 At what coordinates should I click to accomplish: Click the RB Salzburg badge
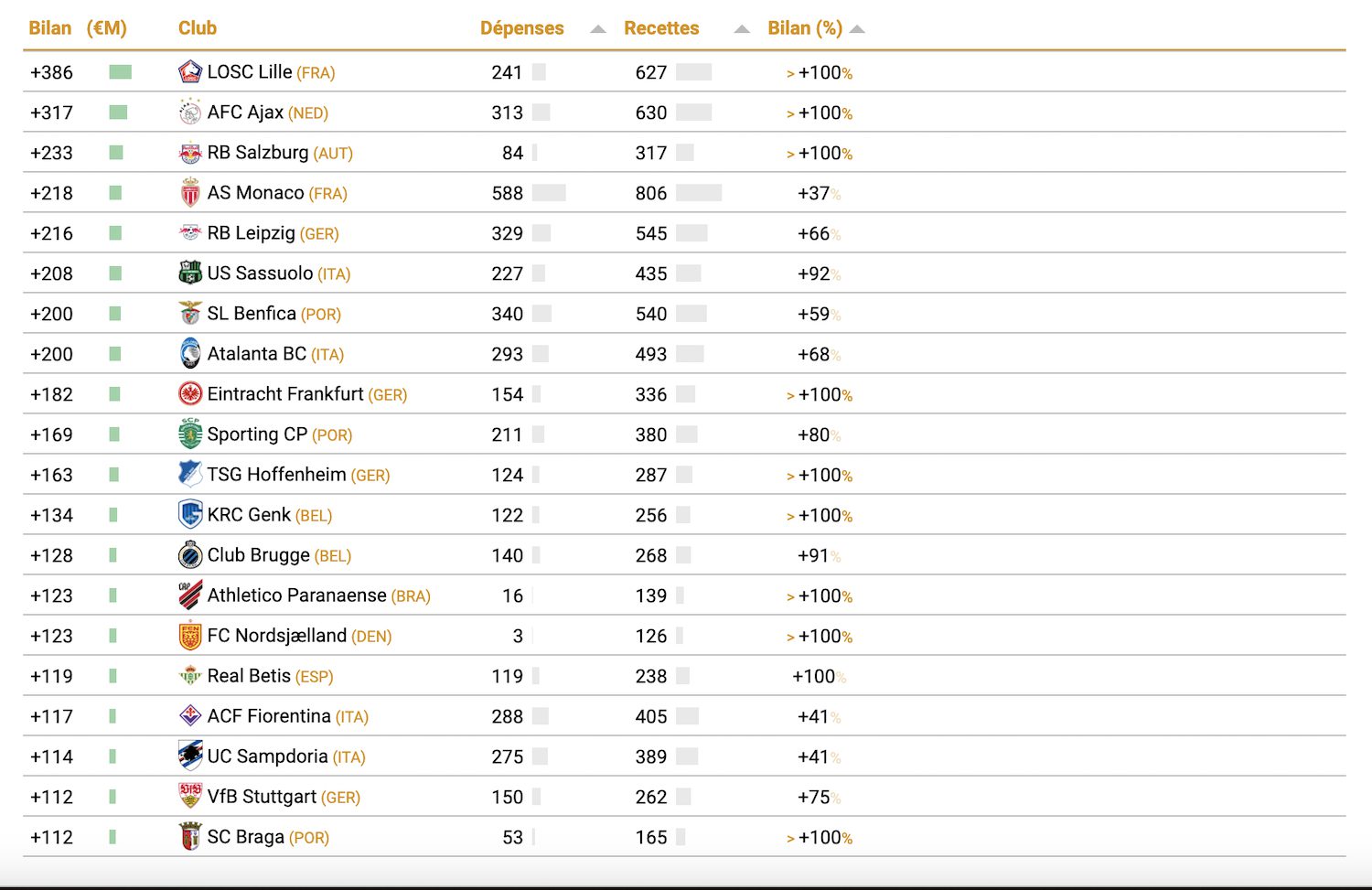(x=190, y=152)
